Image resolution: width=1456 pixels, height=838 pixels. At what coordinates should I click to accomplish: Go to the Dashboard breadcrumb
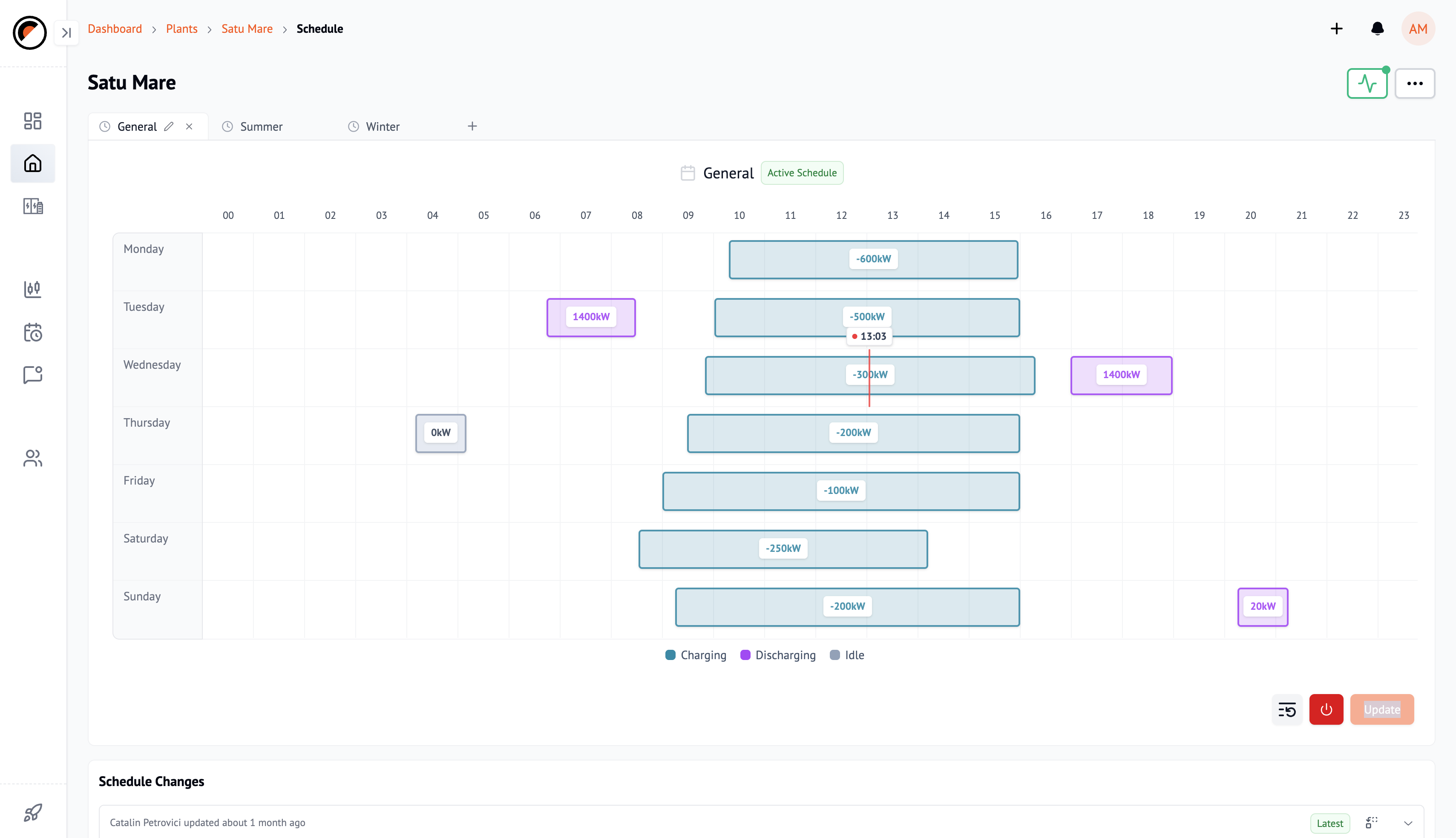click(x=115, y=29)
